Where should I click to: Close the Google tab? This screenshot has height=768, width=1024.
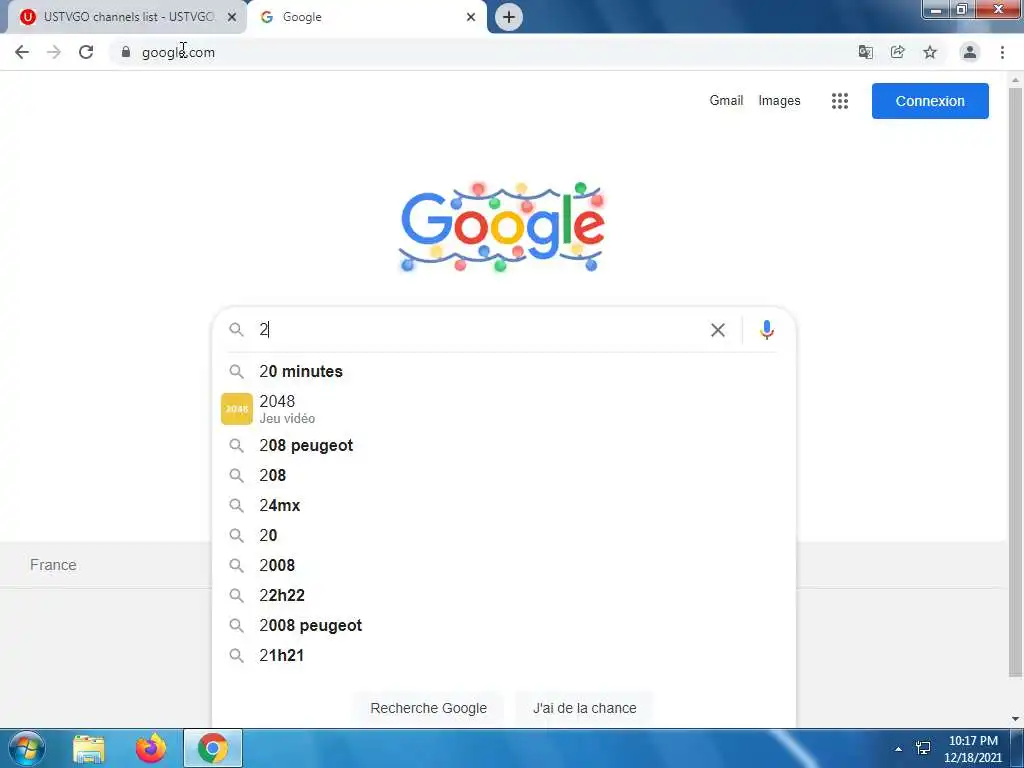coord(471,17)
